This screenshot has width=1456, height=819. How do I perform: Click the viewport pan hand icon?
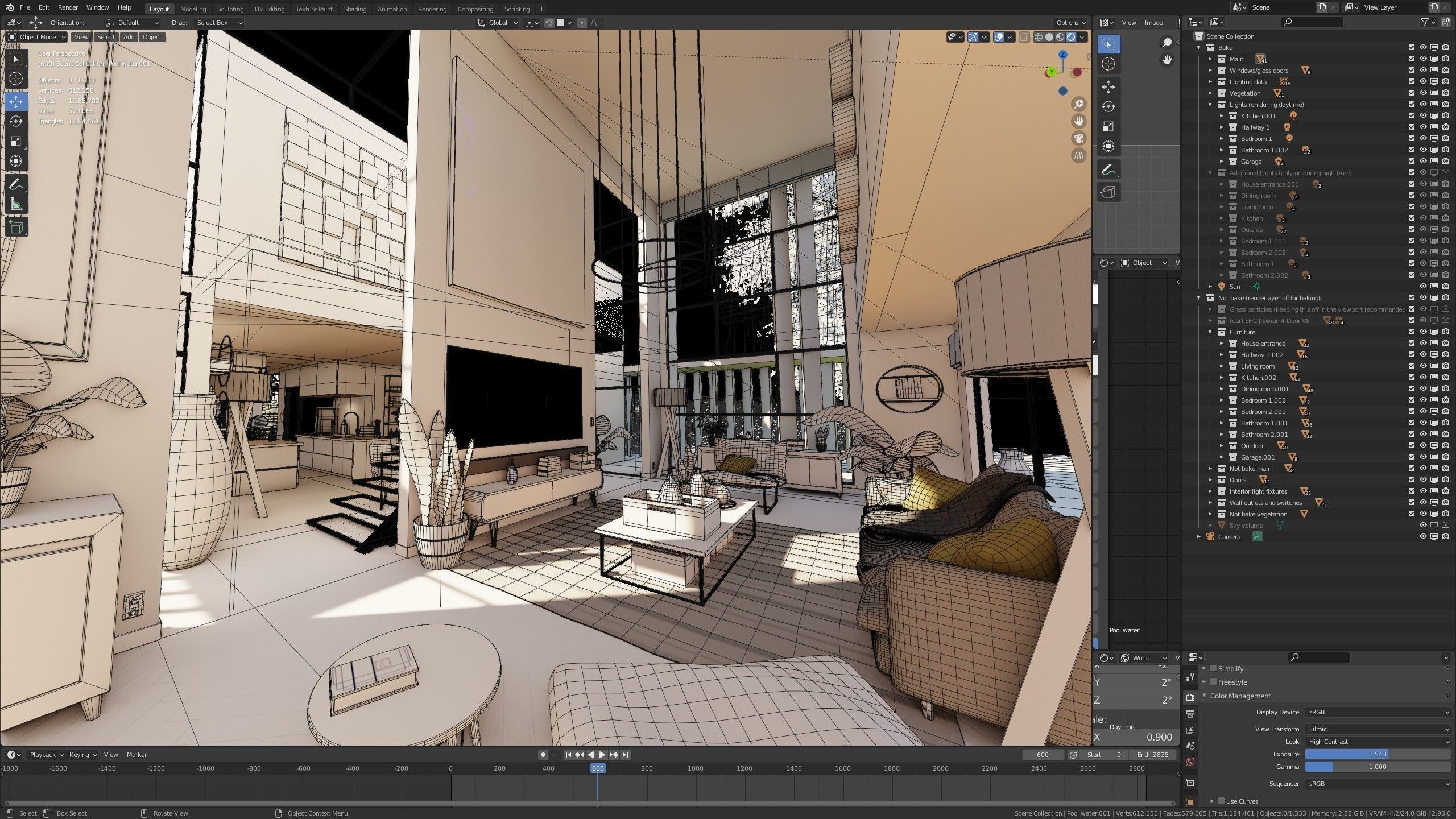pyautogui.click(x=1078, y=121)
